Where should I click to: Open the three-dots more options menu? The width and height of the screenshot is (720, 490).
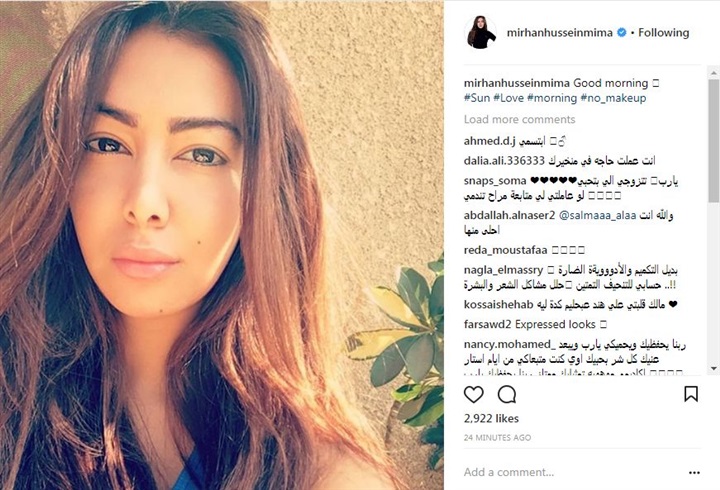point(694,473)
